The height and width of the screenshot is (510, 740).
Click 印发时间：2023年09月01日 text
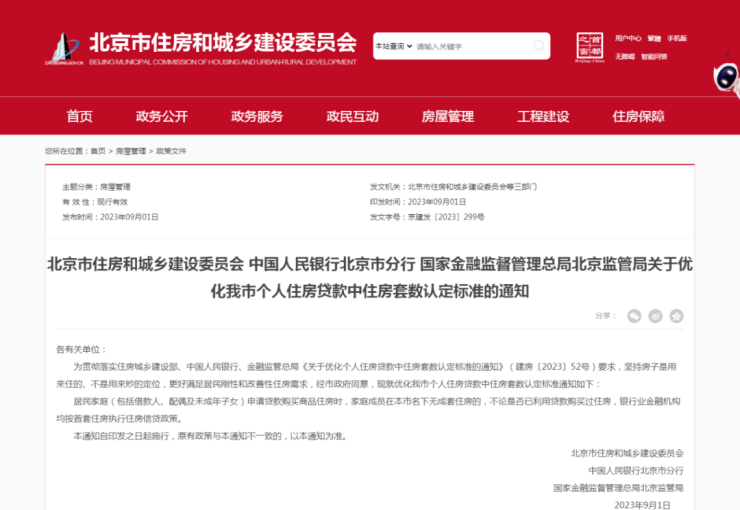[418, 202]
